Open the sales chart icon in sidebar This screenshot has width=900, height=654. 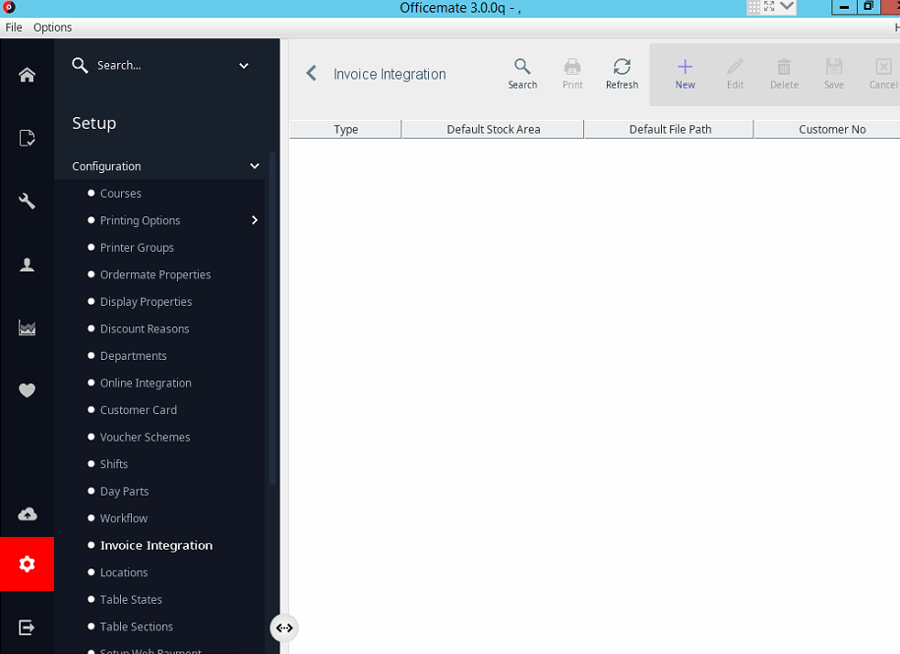click(x=26, y=327)
